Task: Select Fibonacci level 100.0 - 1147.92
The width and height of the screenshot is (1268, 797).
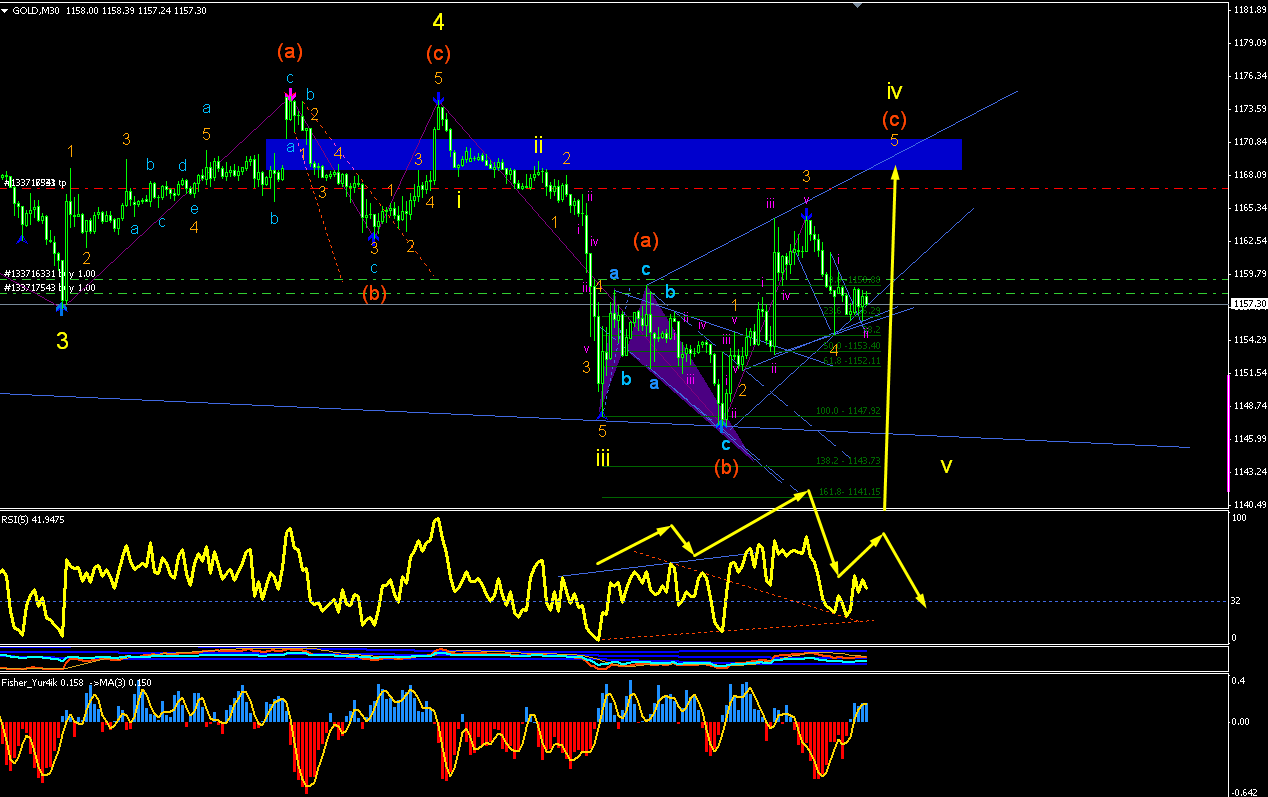Action: (x=848, y=411)
